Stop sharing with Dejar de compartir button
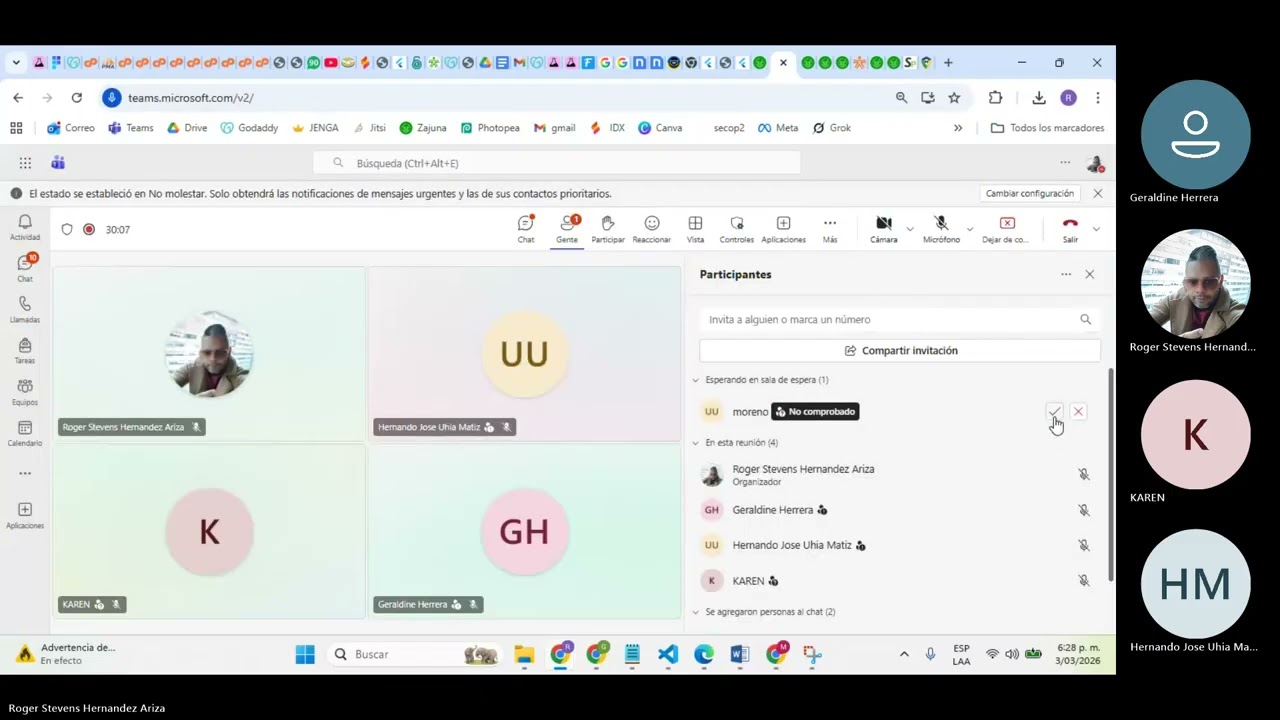 pyautogui.click(x=1006, y=229)
